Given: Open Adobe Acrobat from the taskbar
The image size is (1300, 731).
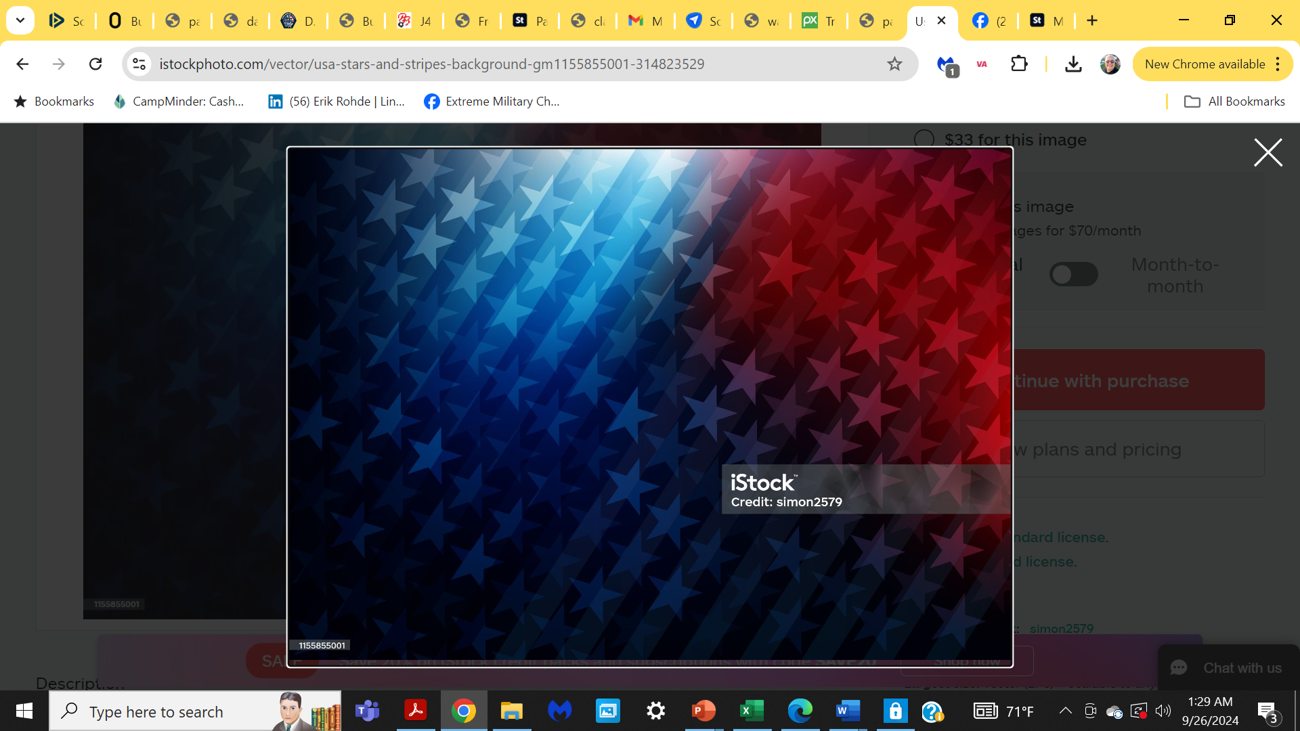Looking at the screenshot, I should click(415, 711).
